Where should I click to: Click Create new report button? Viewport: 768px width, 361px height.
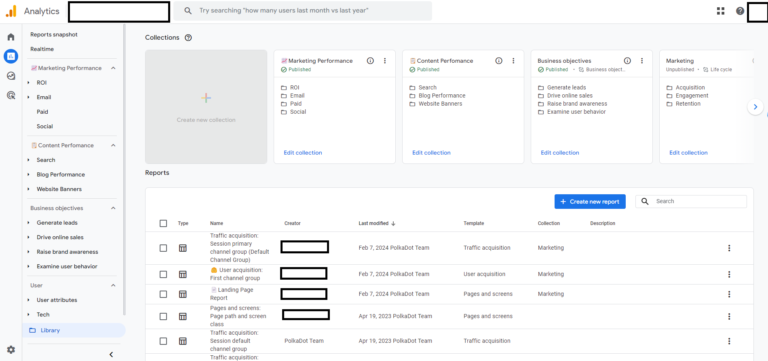point(590,201)
